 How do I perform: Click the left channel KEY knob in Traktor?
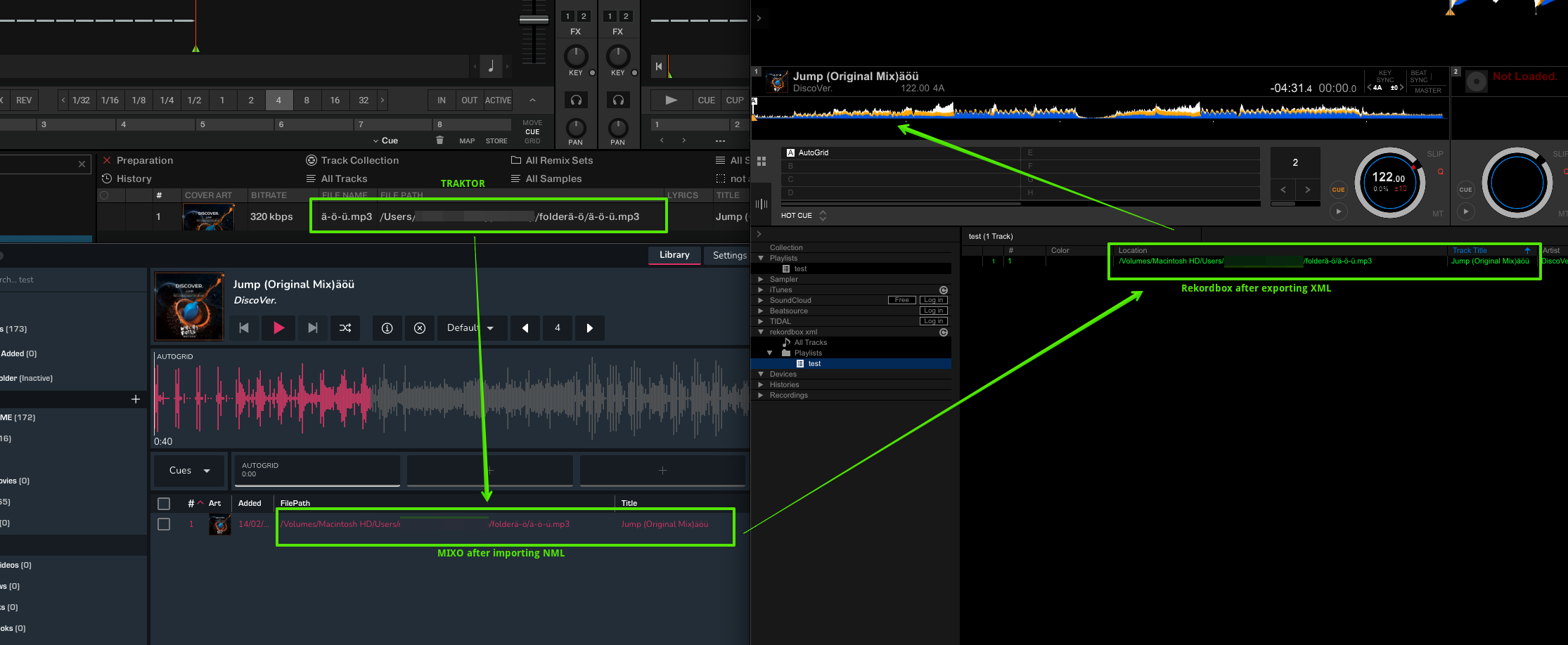576,56
